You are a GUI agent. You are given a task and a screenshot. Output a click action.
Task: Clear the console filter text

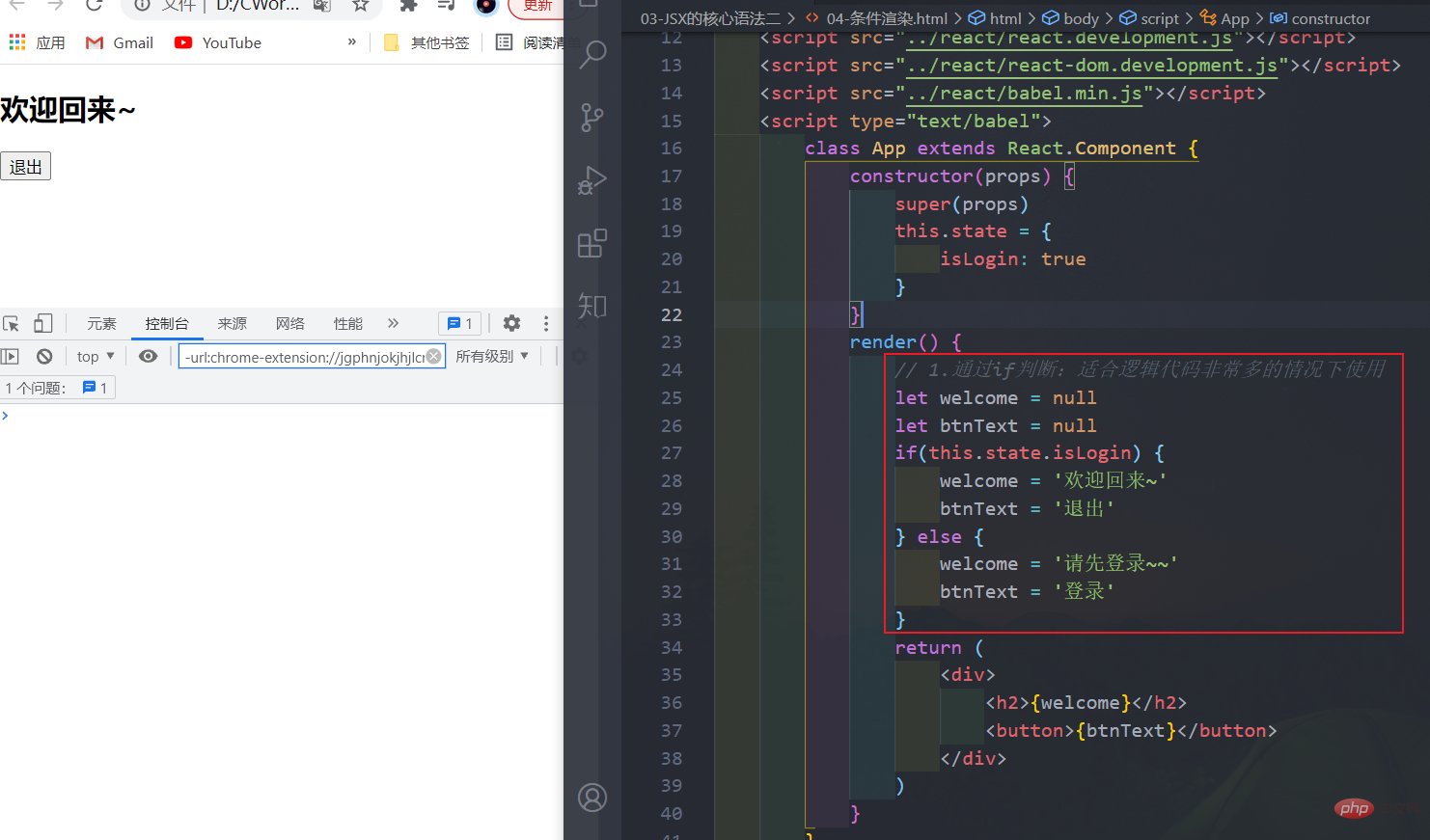click(434, 357)
